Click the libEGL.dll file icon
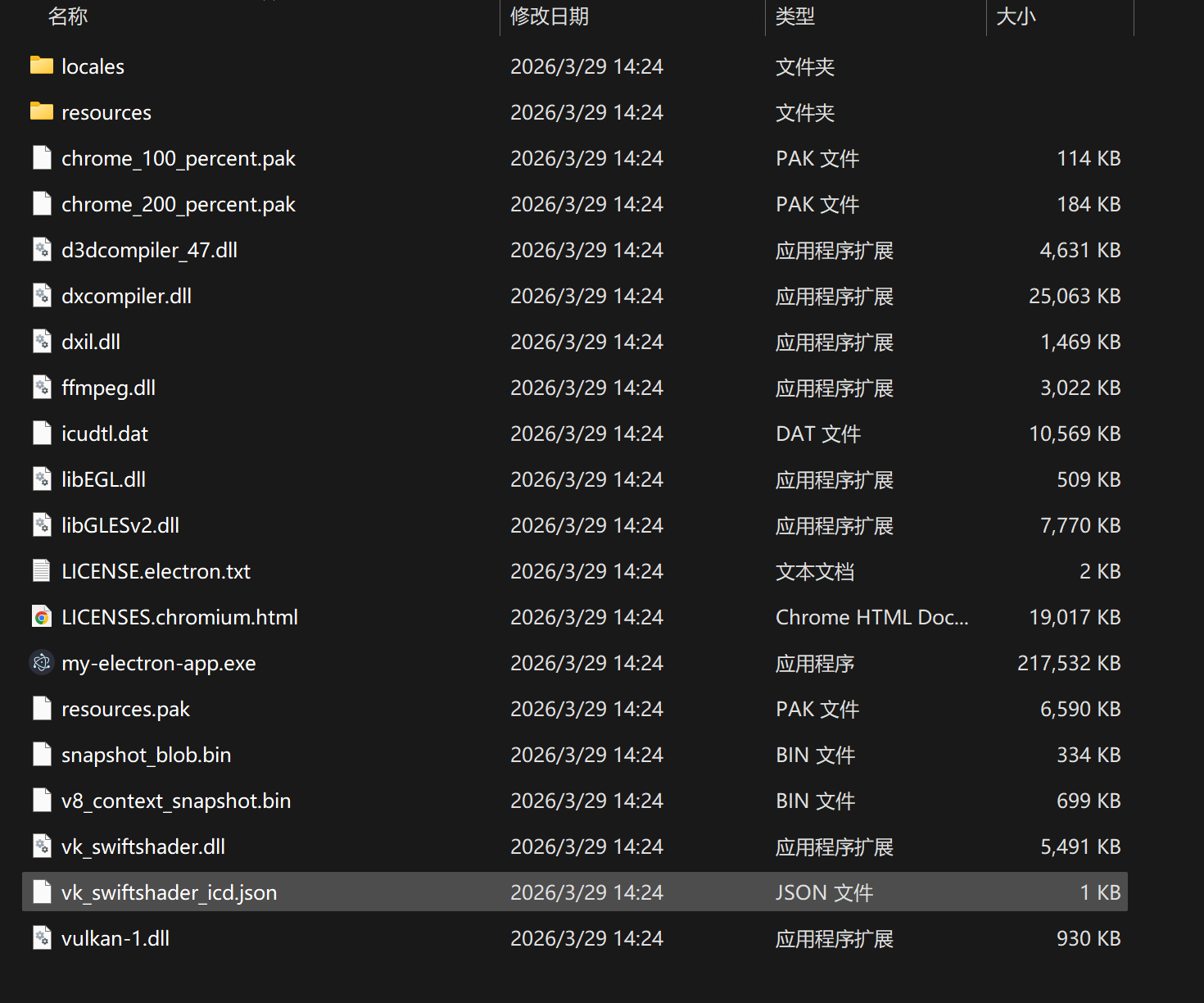The height and width of the screenshot is (1003, 1204). tap(42, 479)
